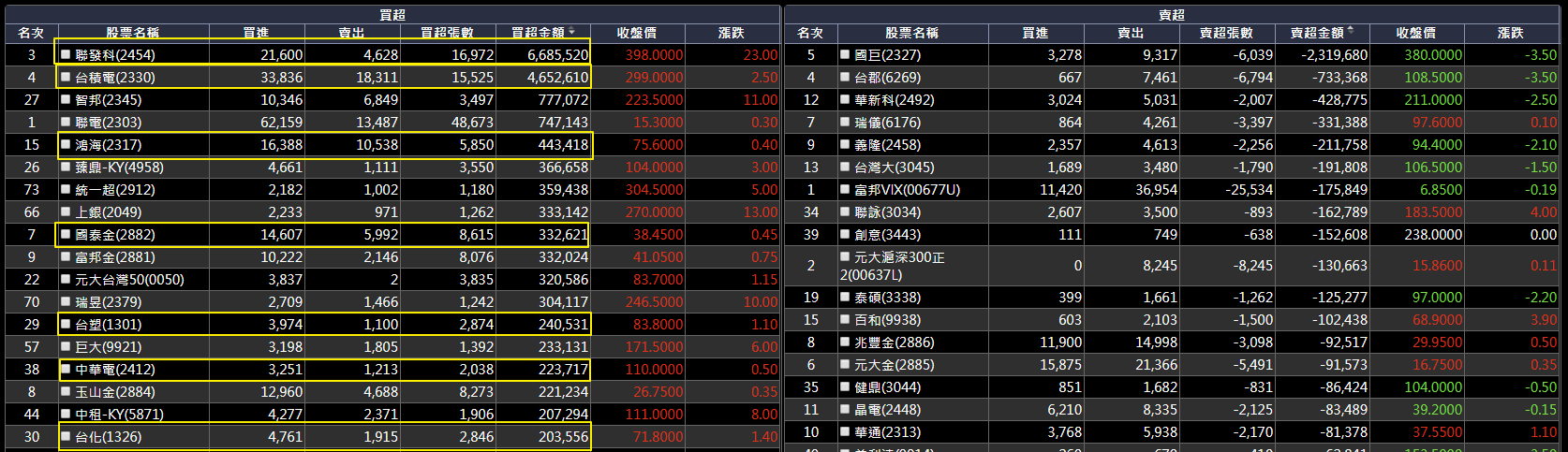This screenshot has height=452, width=1568.
Task: Open stock 義隆(2458)
Action: pos(888,144)
